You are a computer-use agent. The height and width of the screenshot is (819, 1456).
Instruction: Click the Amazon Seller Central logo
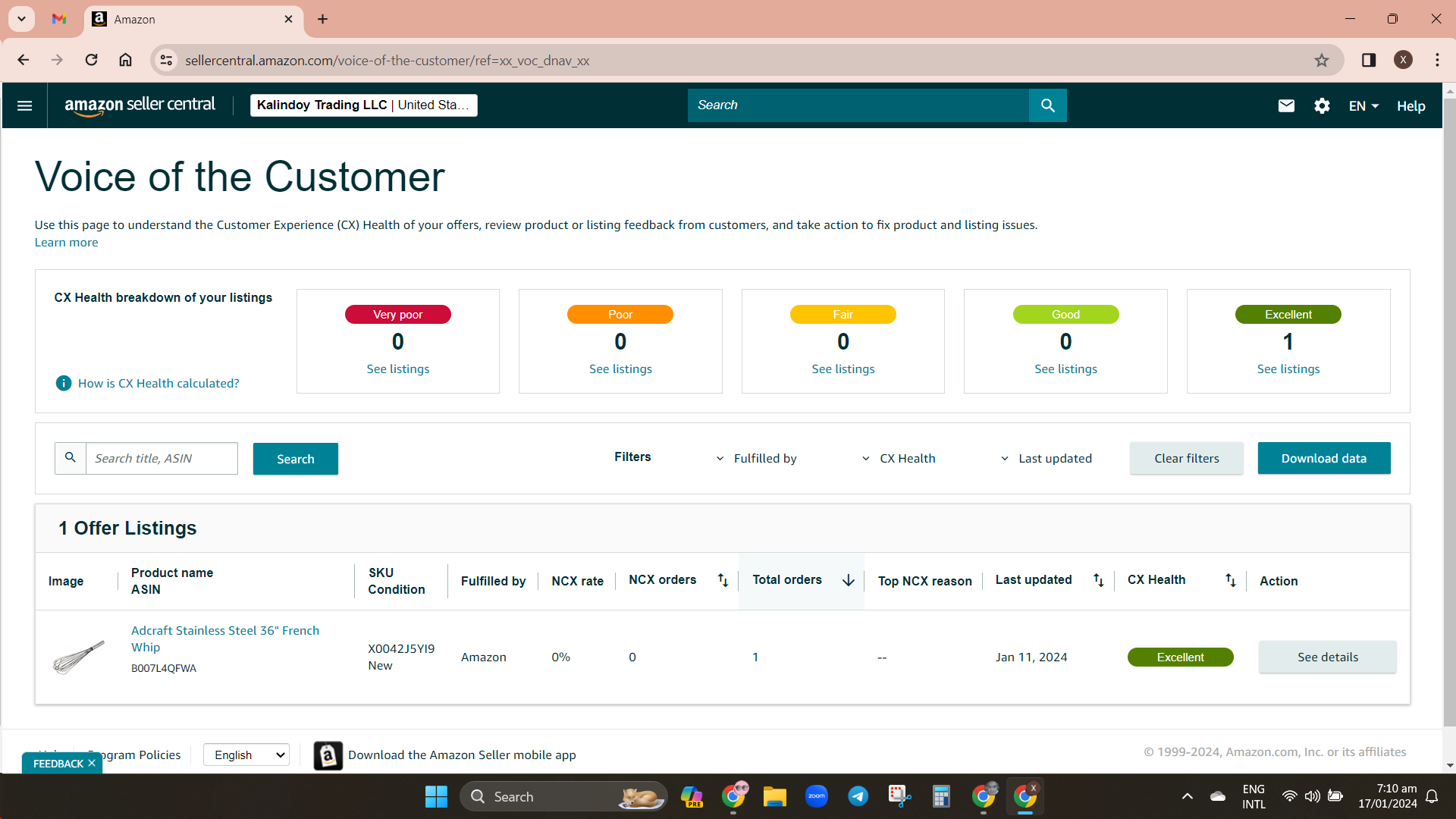tap(140, 105)
